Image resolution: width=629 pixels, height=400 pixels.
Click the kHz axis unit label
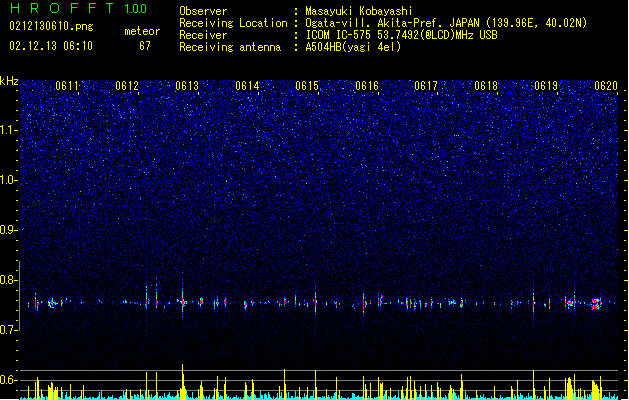9,81
